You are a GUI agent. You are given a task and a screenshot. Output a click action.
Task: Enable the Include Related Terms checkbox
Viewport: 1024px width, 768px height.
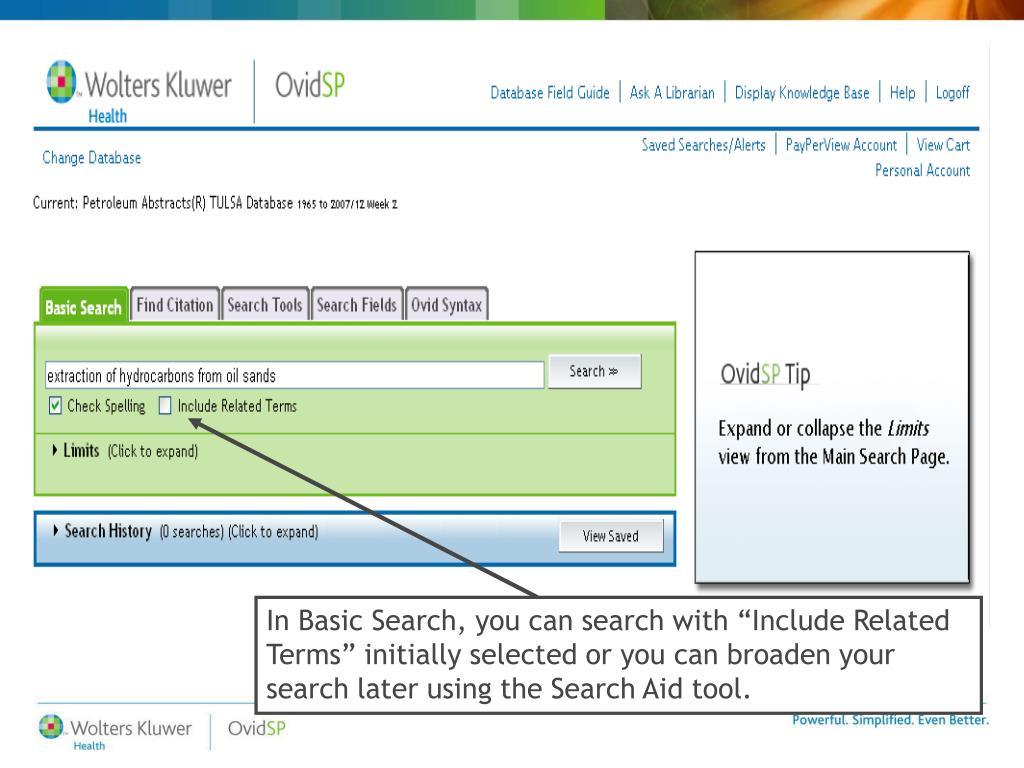(165, 406)
